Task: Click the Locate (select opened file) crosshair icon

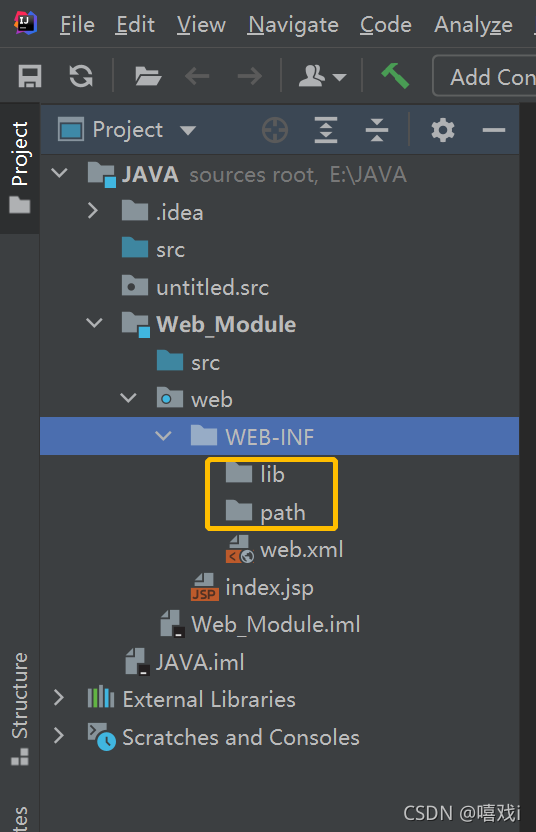Action: click(275, 130)
